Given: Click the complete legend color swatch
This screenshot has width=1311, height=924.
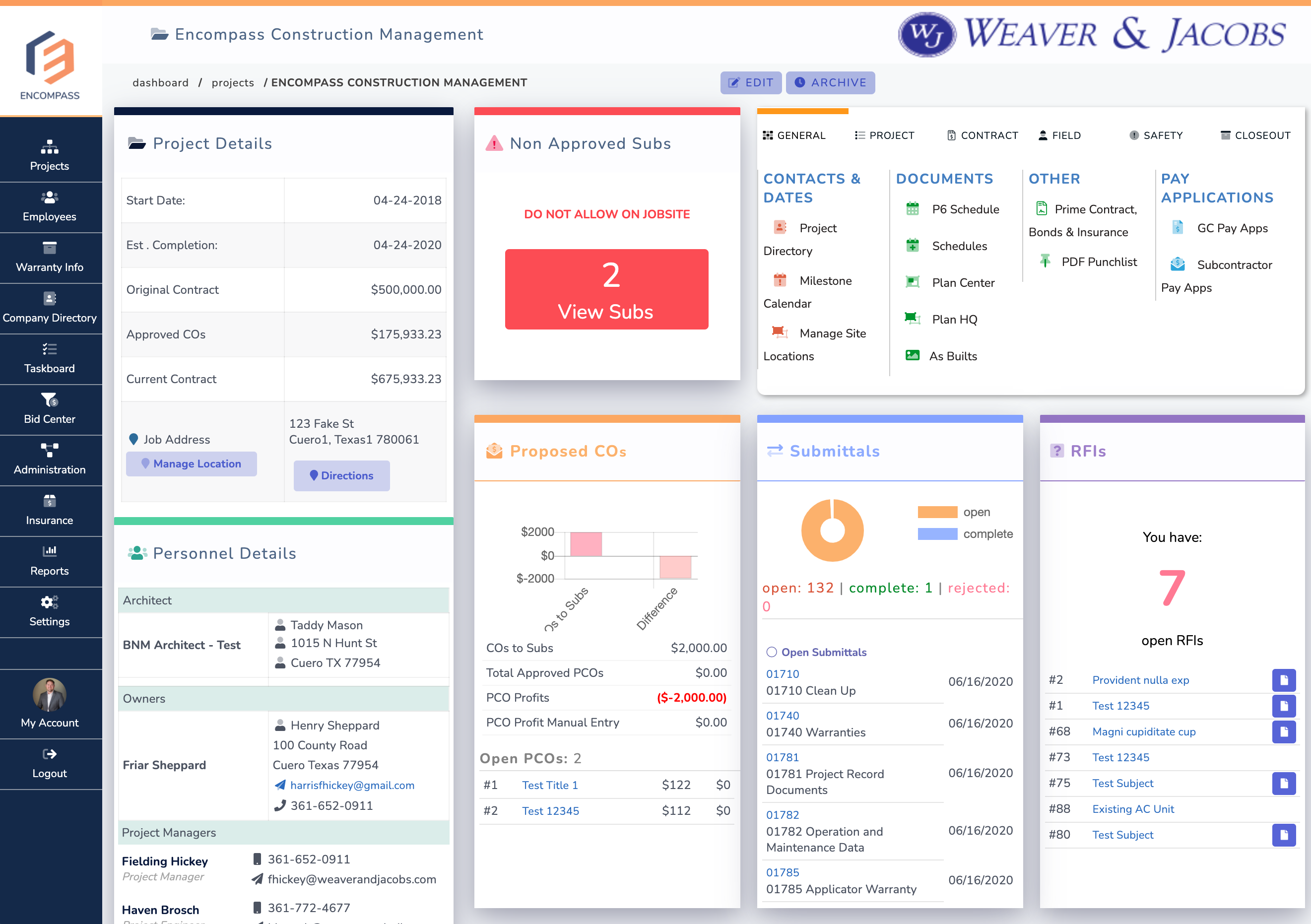Looking at the screenshot, I should [937, 534].
